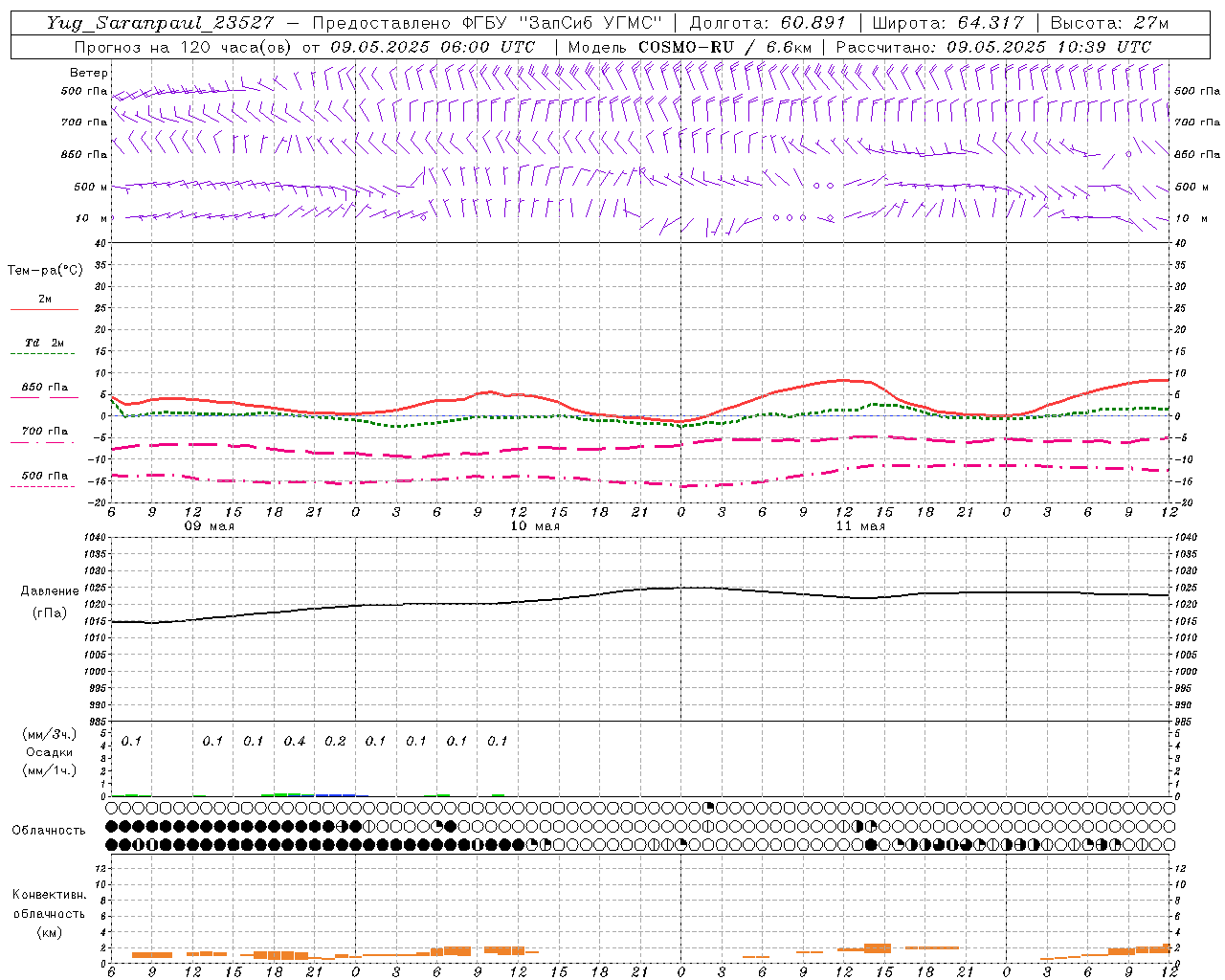Click the forecast text Прогноз на 120 часа(ов)
The width and height of the screenshot is (1225, 980).
tap(184, 47)
